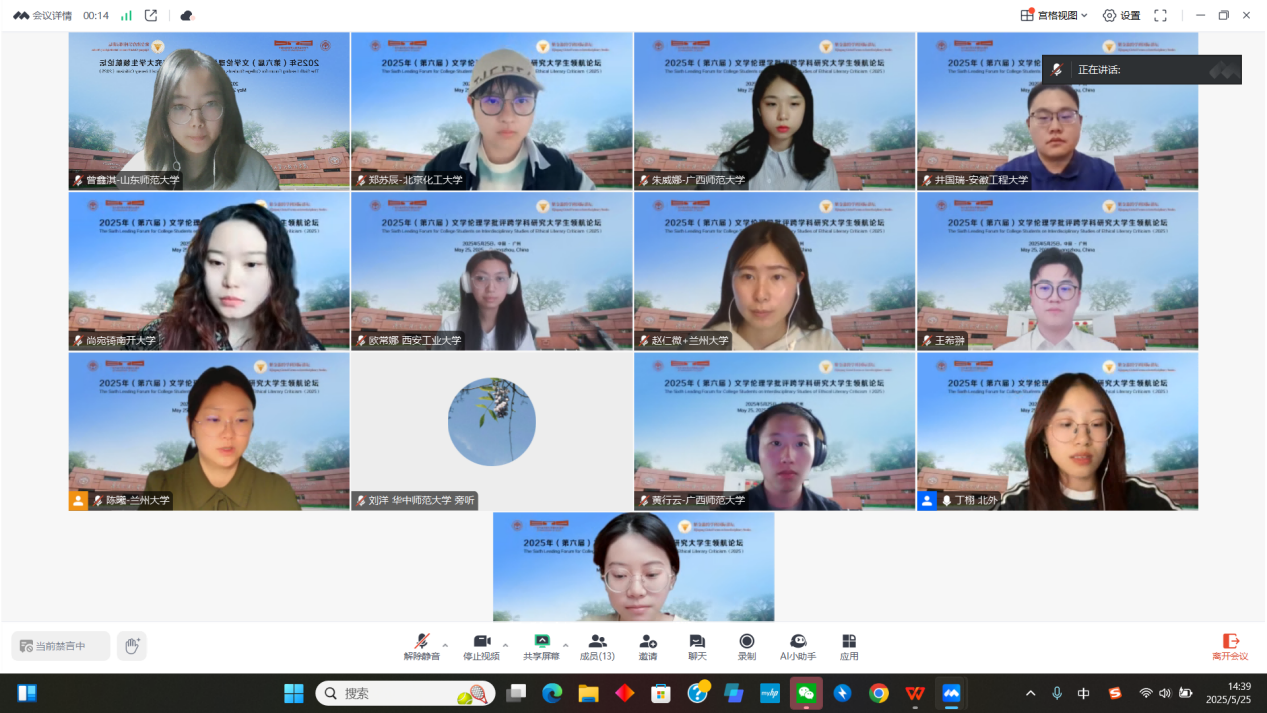The width and height of the screenshot is (1267, 713).
Task: Click the 当前禁言中 muted status button
Action: pos(61,646)
